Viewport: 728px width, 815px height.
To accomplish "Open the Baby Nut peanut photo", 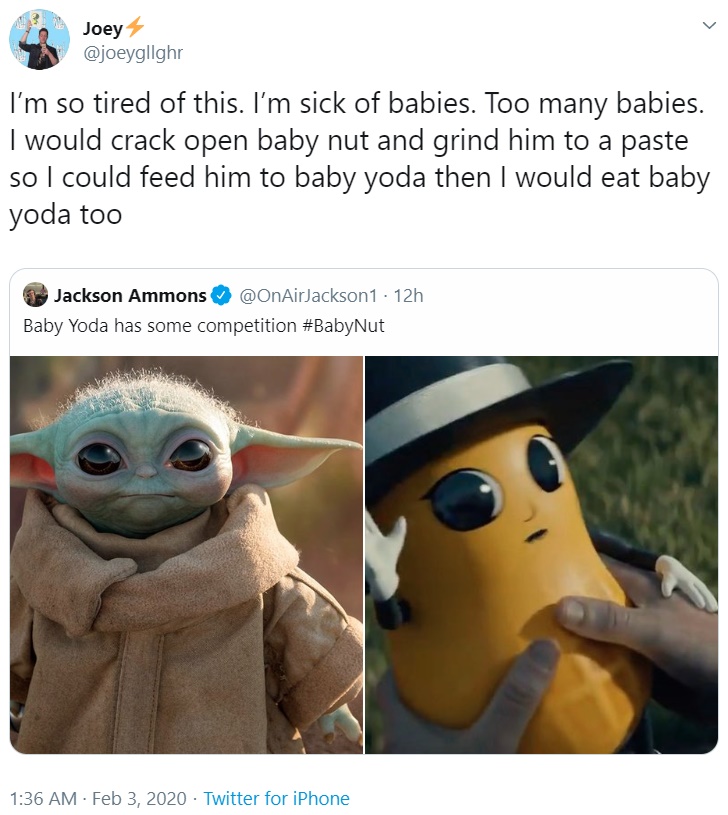I will click(541, 555).
